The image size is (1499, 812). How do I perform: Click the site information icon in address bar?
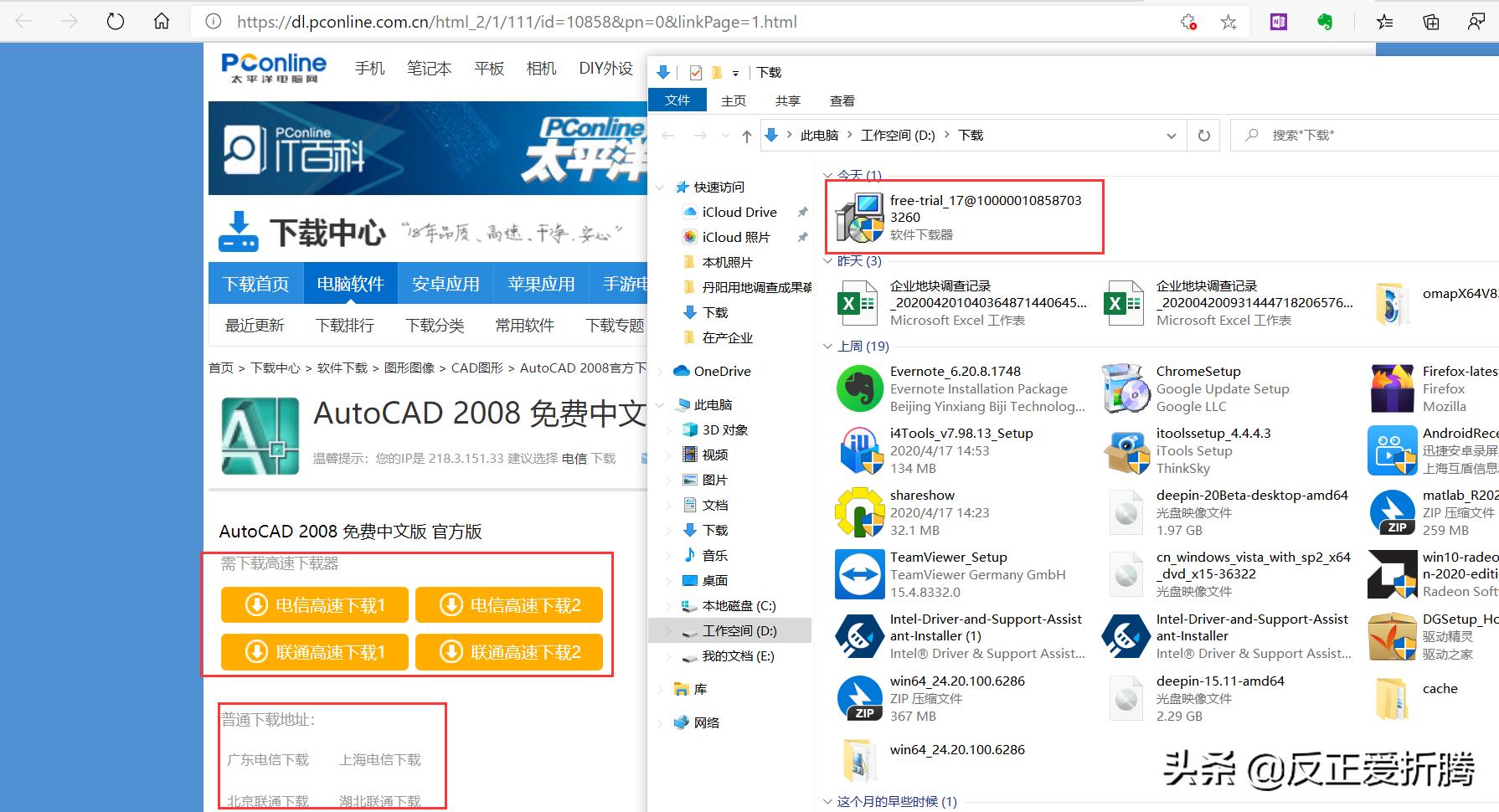(x=214, y=22)
